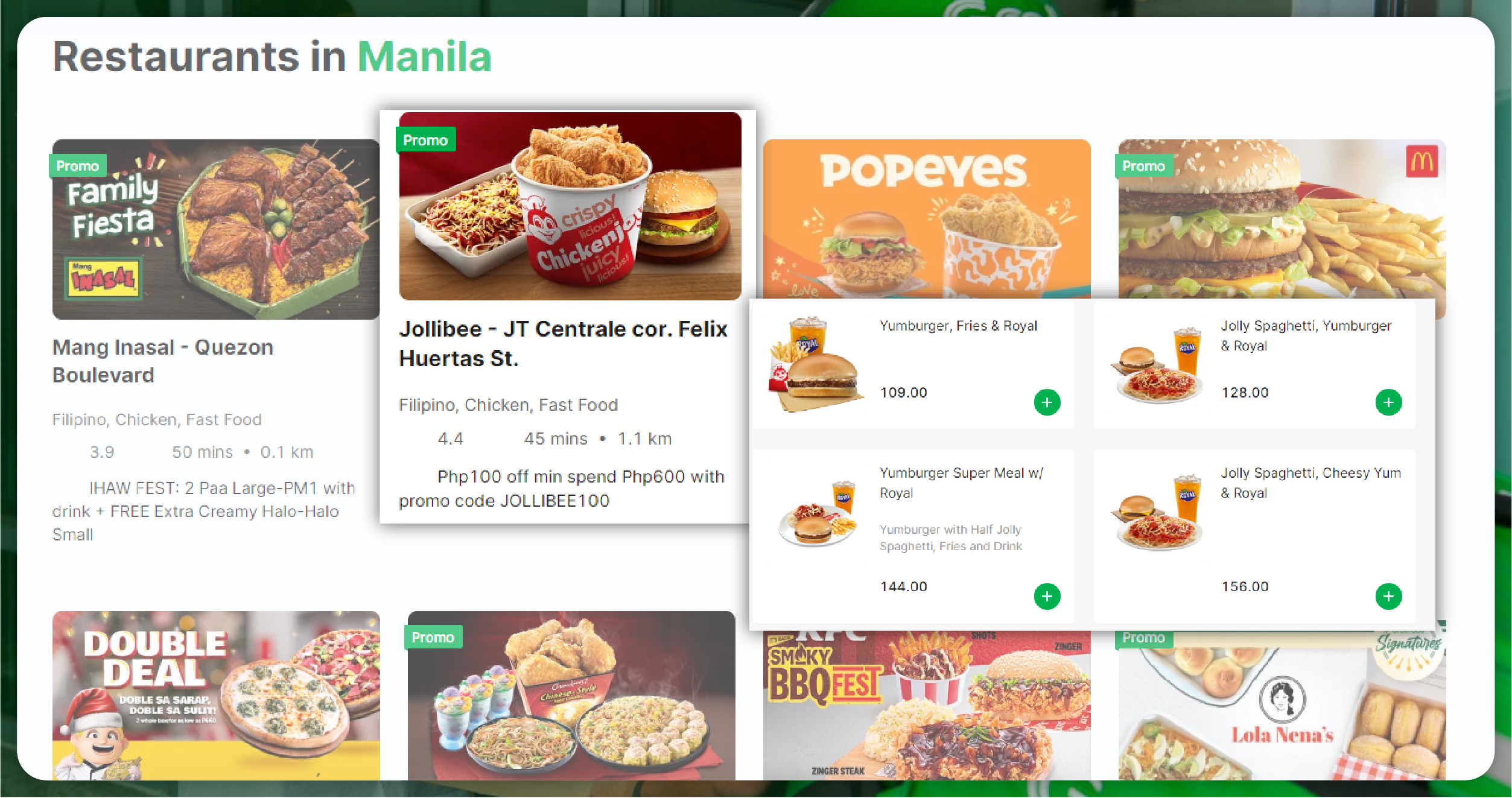Open the Double Deal pizza restaurant card
The width and height of the screenshot is (1512, 798).
coord(216,695)
